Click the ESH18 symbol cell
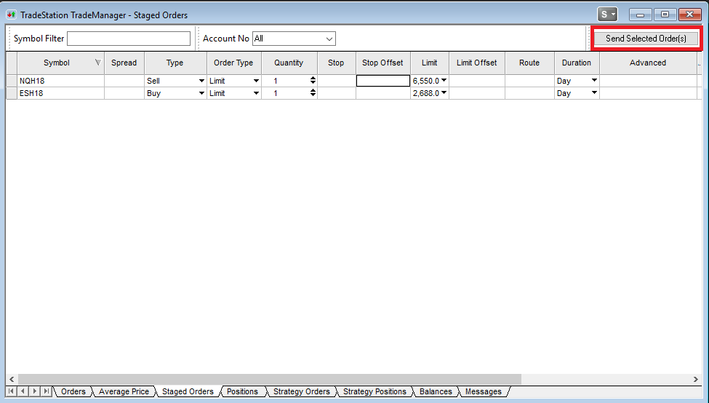Screen dimensions: 709x403 click(61, 93)
